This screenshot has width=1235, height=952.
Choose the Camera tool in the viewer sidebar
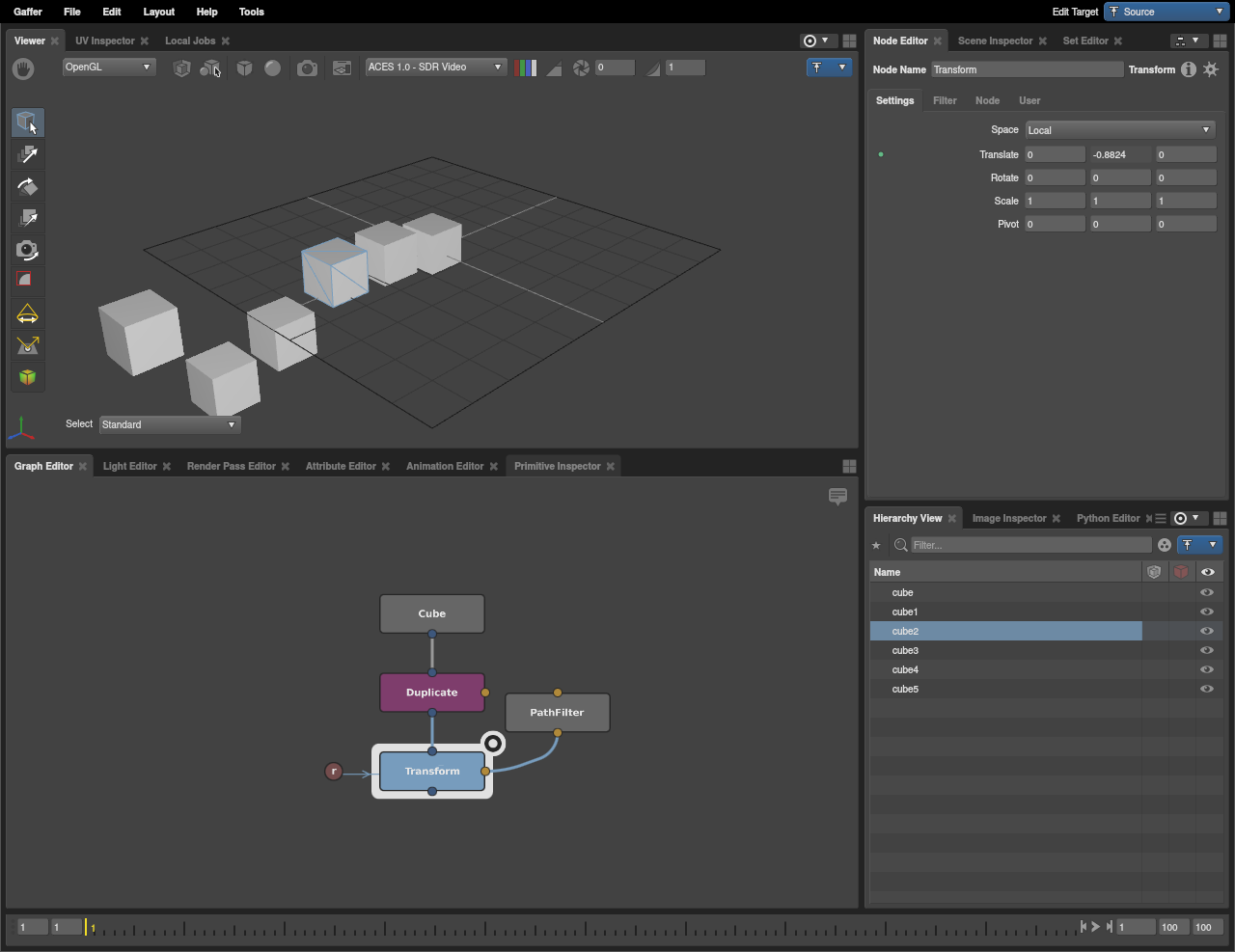pyautogui.click(x=27, y=250)
